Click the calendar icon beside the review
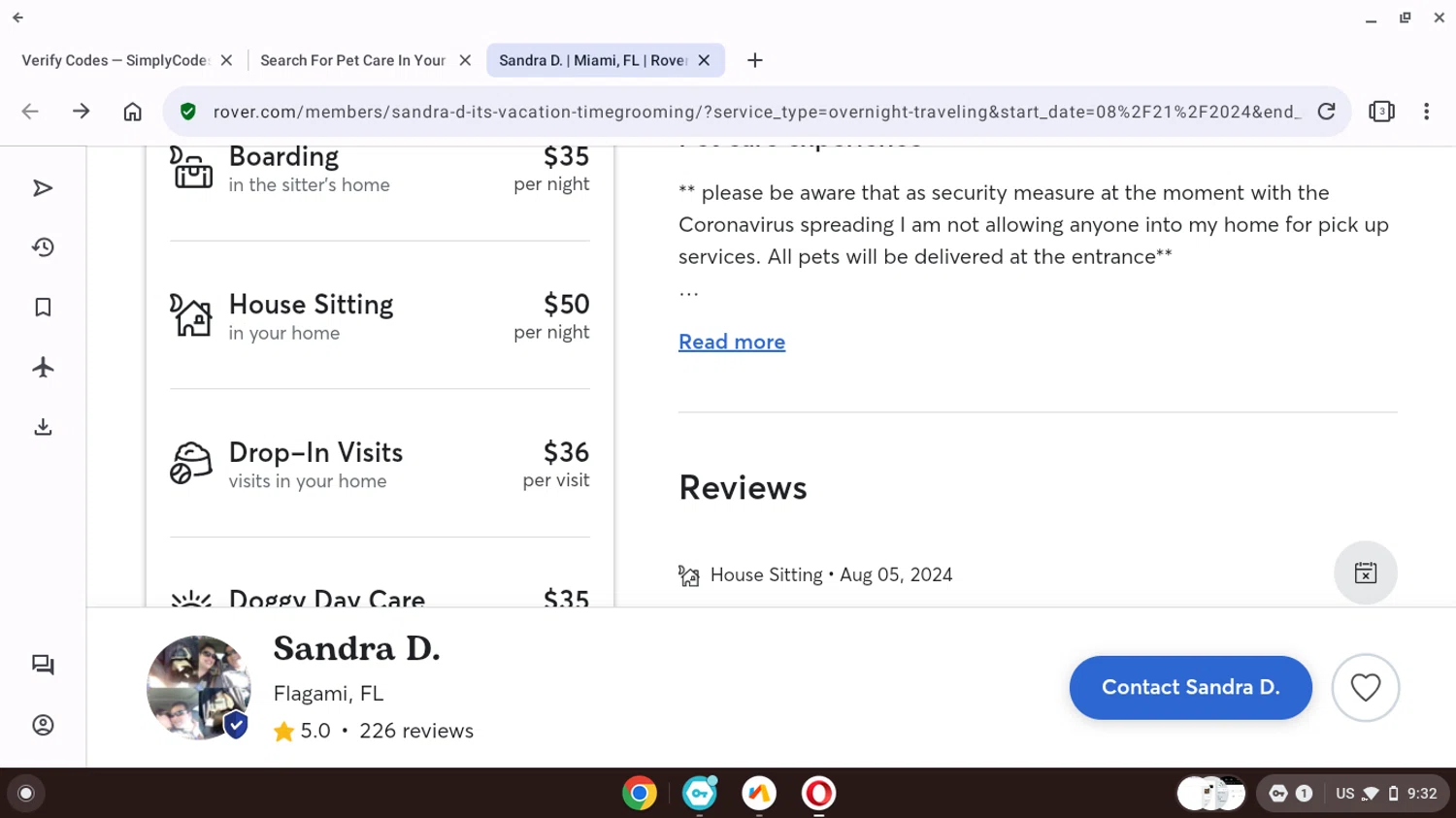 coord(1365,573)
